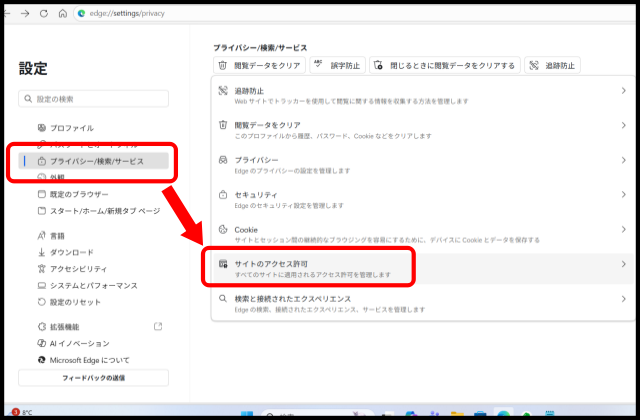Open the browser home page icon
The width and height of the screenshot is (640, 420).
(62, 13)
